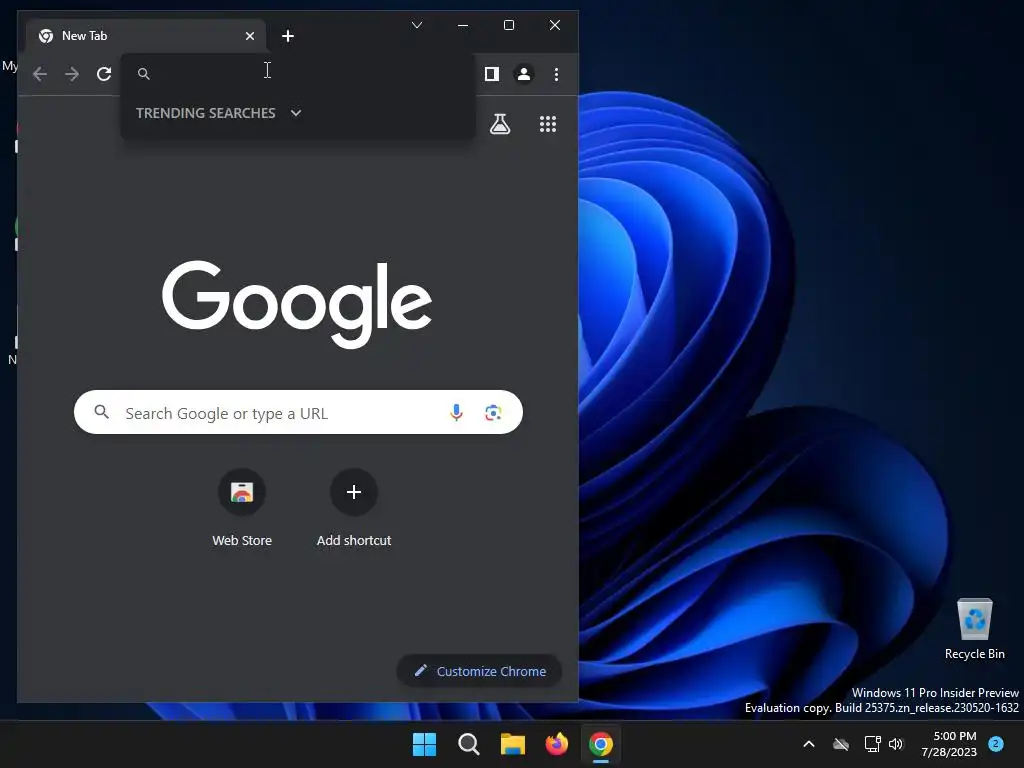Open the profile avatar icon
The image size is (1024, 768).
tap(524, 74)
